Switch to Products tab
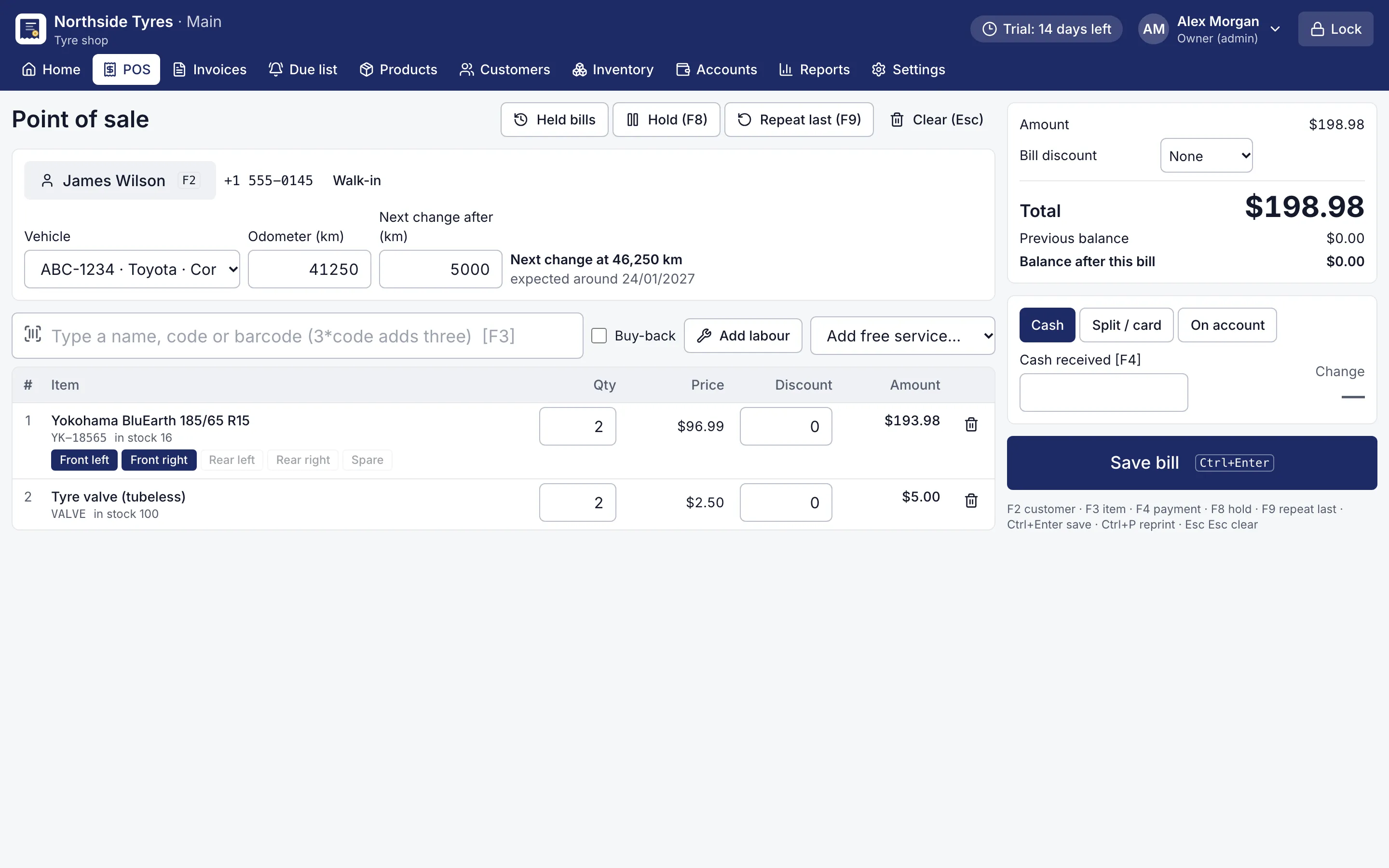 [398, 69]
